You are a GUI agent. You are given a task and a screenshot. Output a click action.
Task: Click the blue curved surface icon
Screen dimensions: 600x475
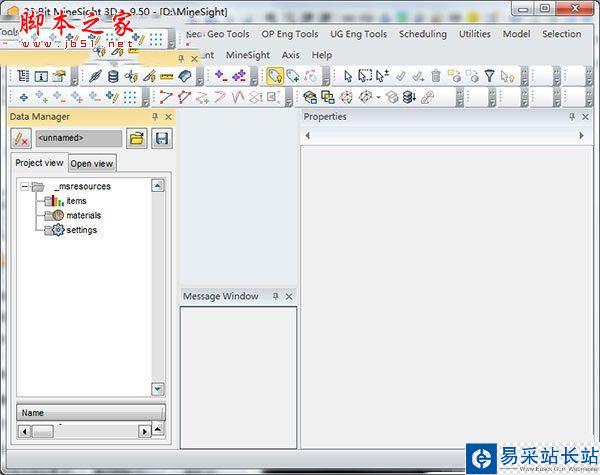point(185,76)
